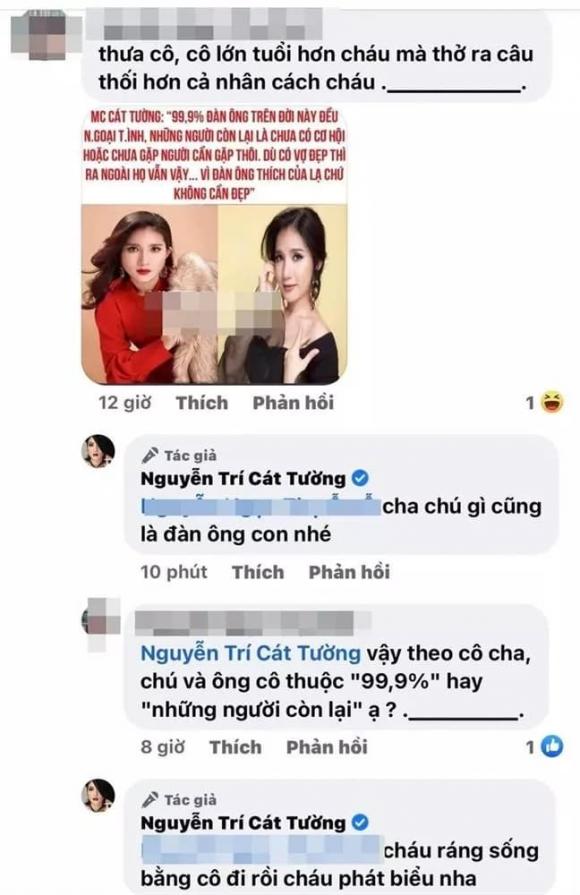Open Cát Tường's avatar in last reply

pos(99,795)
